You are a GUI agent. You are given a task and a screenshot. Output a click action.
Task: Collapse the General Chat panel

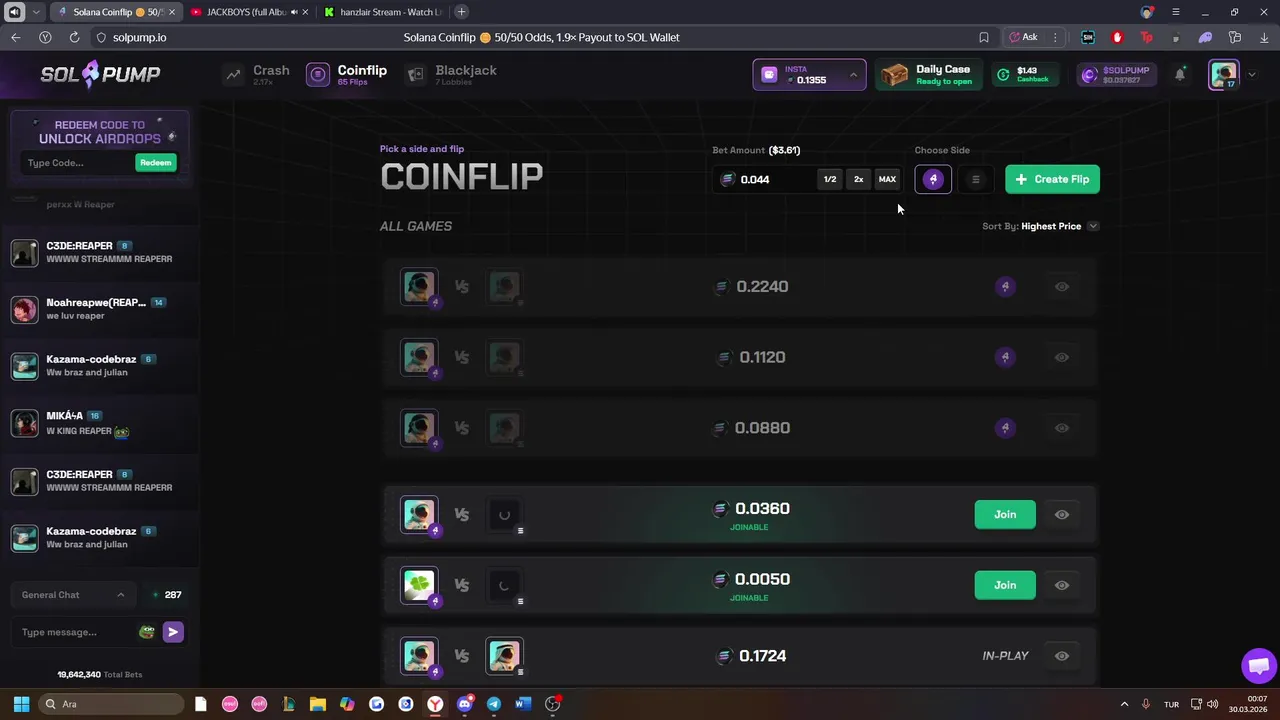point(121,595)
